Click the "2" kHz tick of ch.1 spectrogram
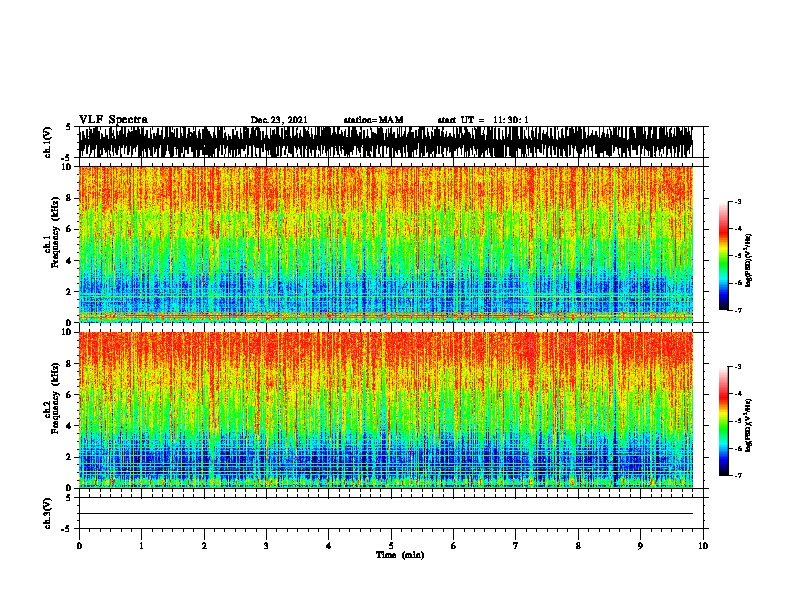Screen dimensions: 792x612 pos(70,291)
